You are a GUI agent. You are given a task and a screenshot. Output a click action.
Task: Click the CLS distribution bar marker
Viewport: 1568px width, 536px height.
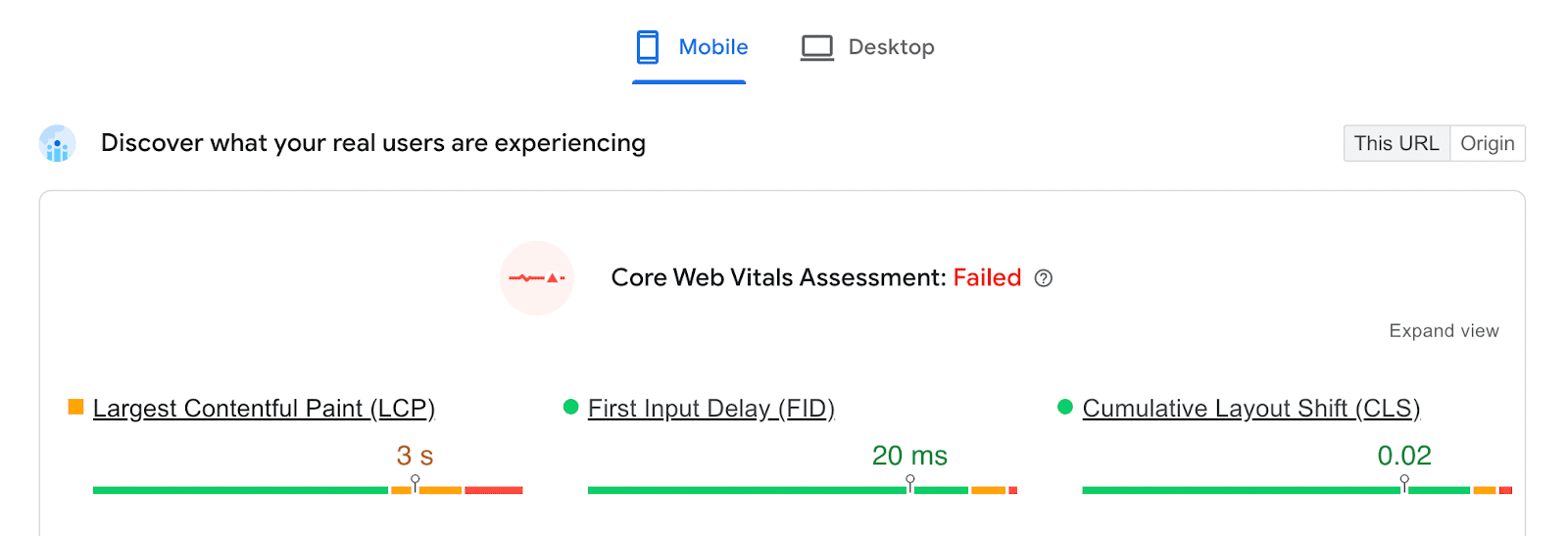click(1404, 482)
